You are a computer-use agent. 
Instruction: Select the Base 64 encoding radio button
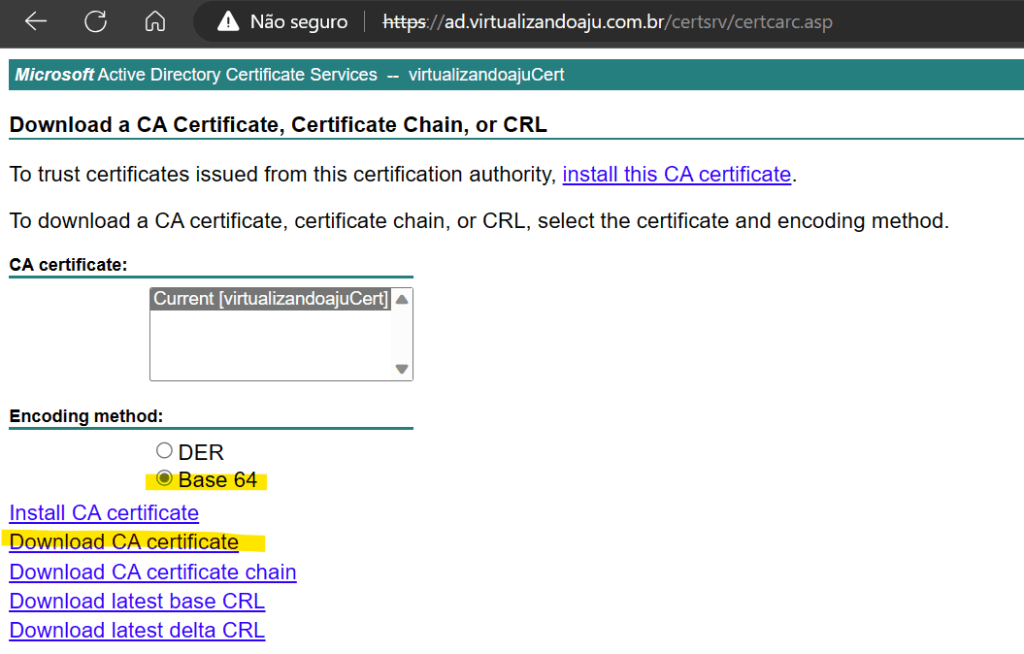click(x=165, y=479)
